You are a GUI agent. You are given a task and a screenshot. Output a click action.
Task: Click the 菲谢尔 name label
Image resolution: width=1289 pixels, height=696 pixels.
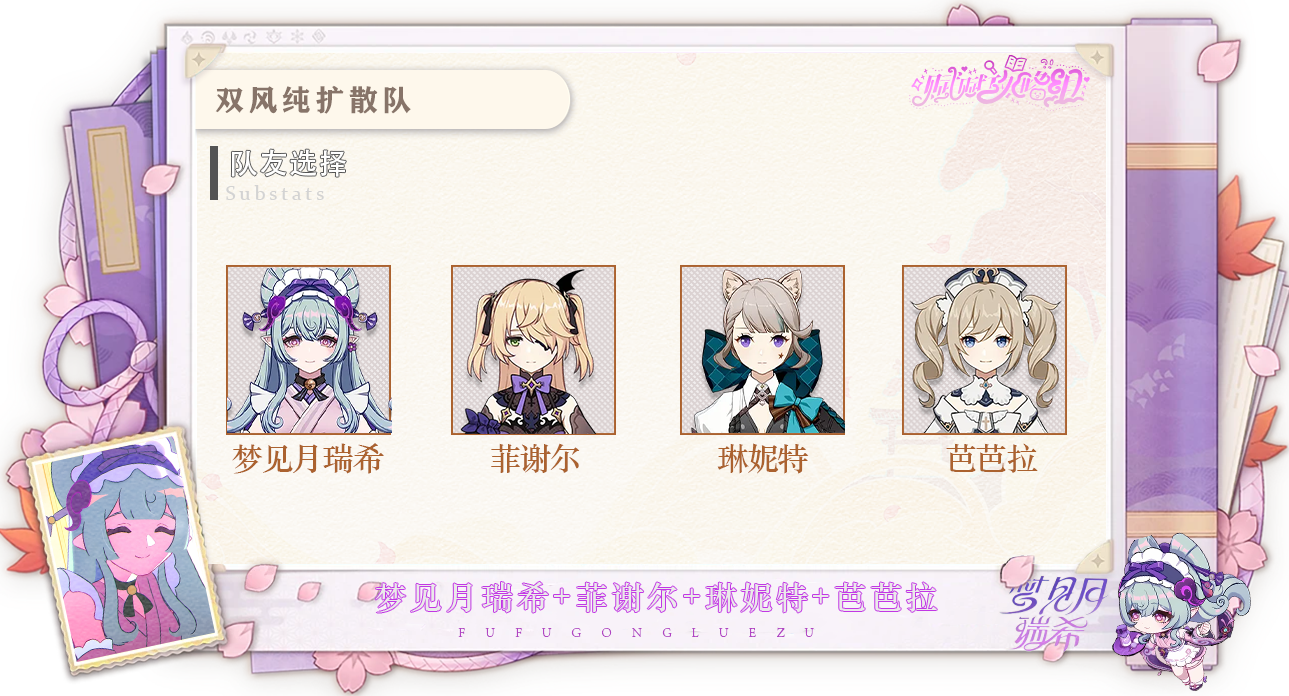[535, 459]
